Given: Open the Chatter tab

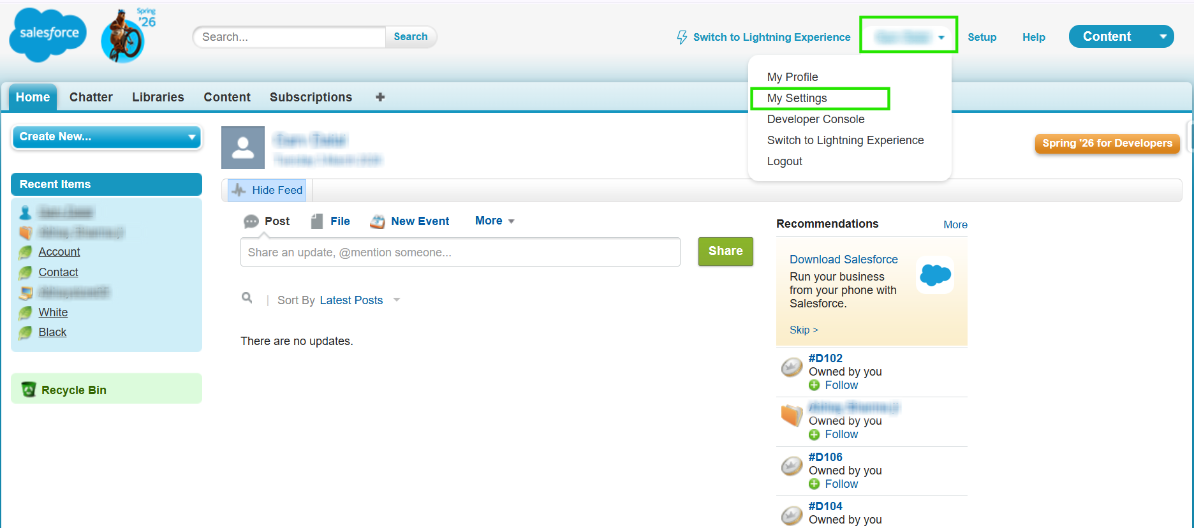Looking at the screenshot, I should (x=91, y=98).
